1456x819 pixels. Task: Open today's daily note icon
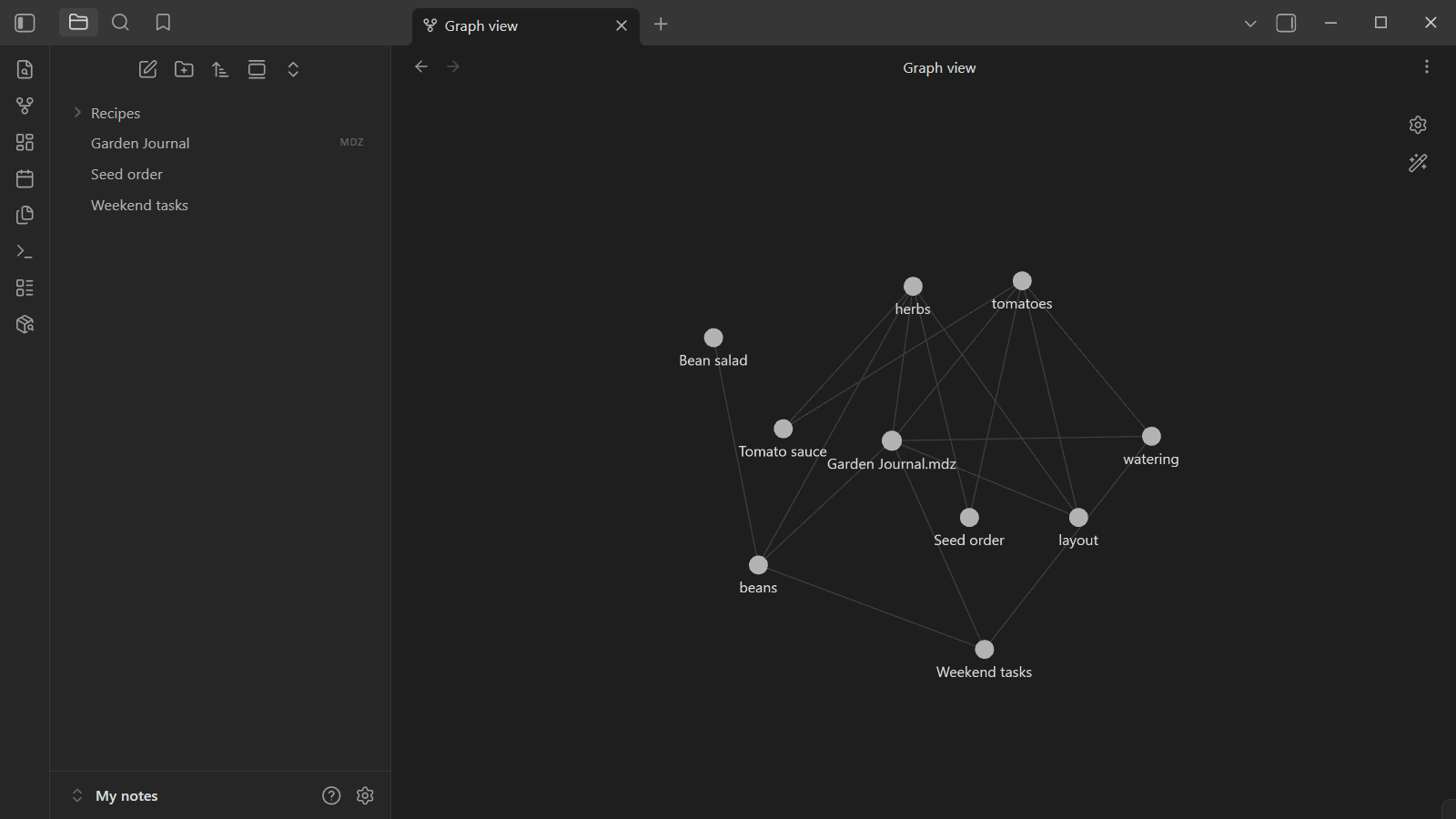[x=25, y=178]
